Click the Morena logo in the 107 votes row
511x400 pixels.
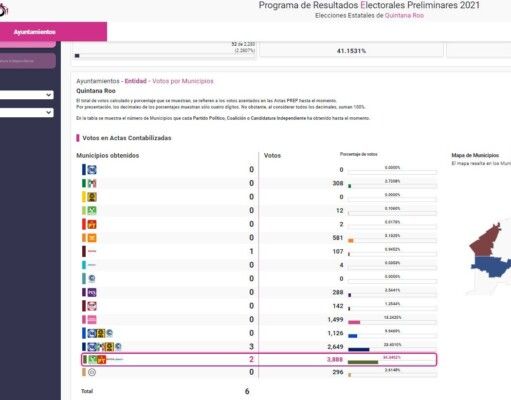(x=92, y=251)
